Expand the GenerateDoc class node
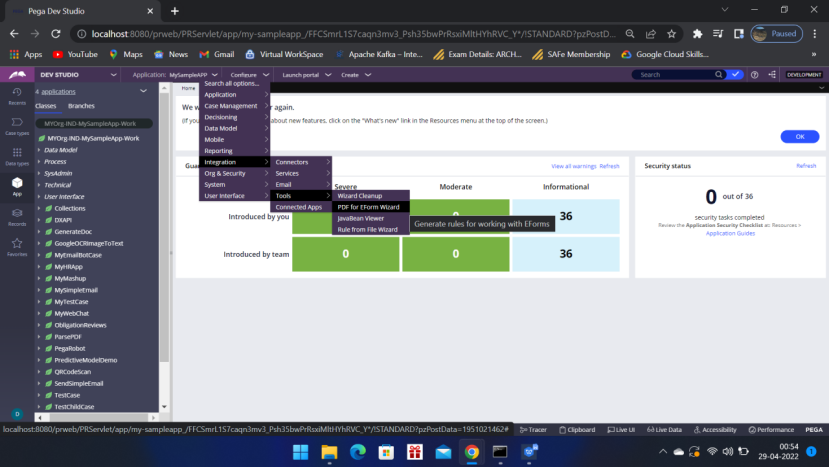The height and width of the screenshot is (467, 830). [x=39, y=231]
